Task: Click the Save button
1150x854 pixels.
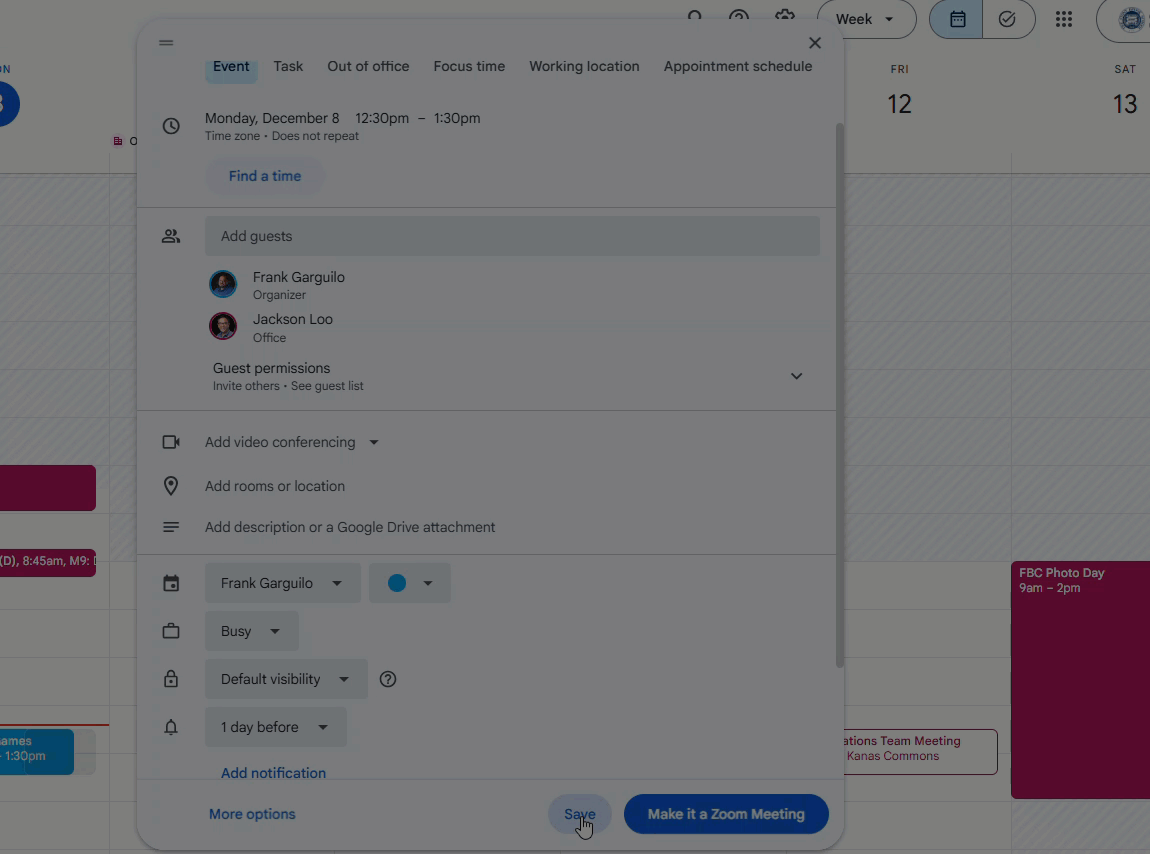Action: [x=579, y=814]
